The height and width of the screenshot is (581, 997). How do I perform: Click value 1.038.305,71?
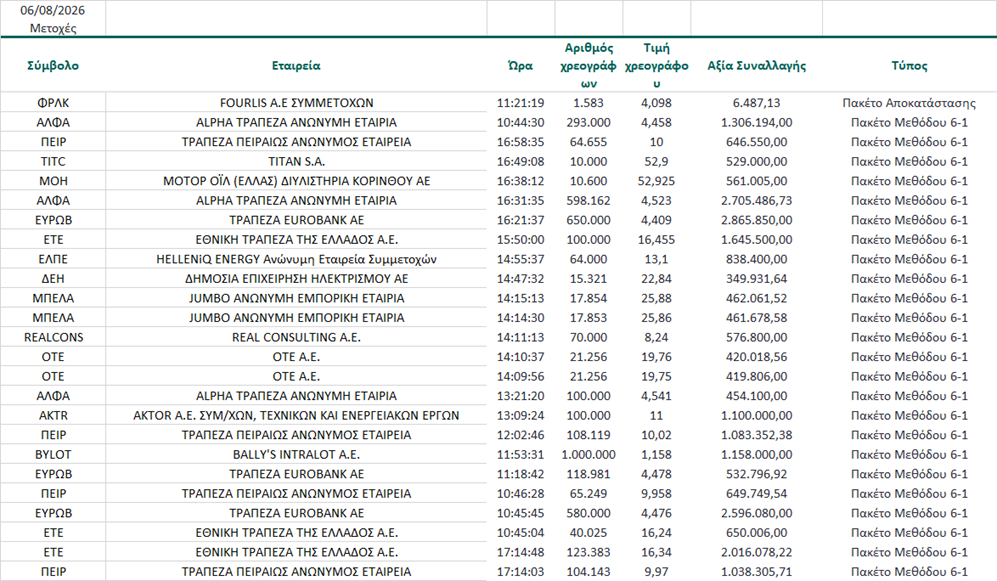point(757,571)
